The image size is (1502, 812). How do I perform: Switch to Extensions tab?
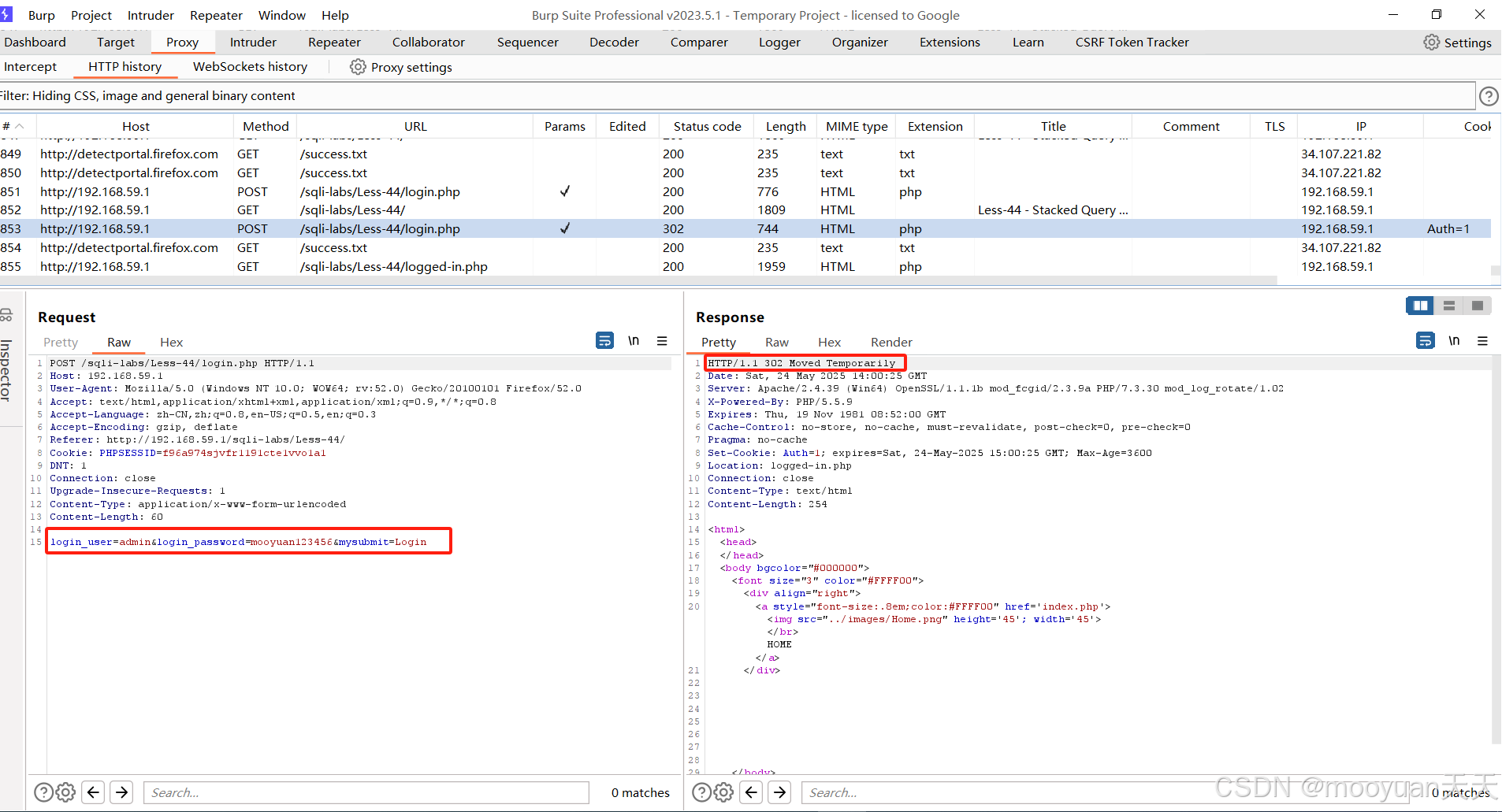pyautogui.click(x=950, y=43)
